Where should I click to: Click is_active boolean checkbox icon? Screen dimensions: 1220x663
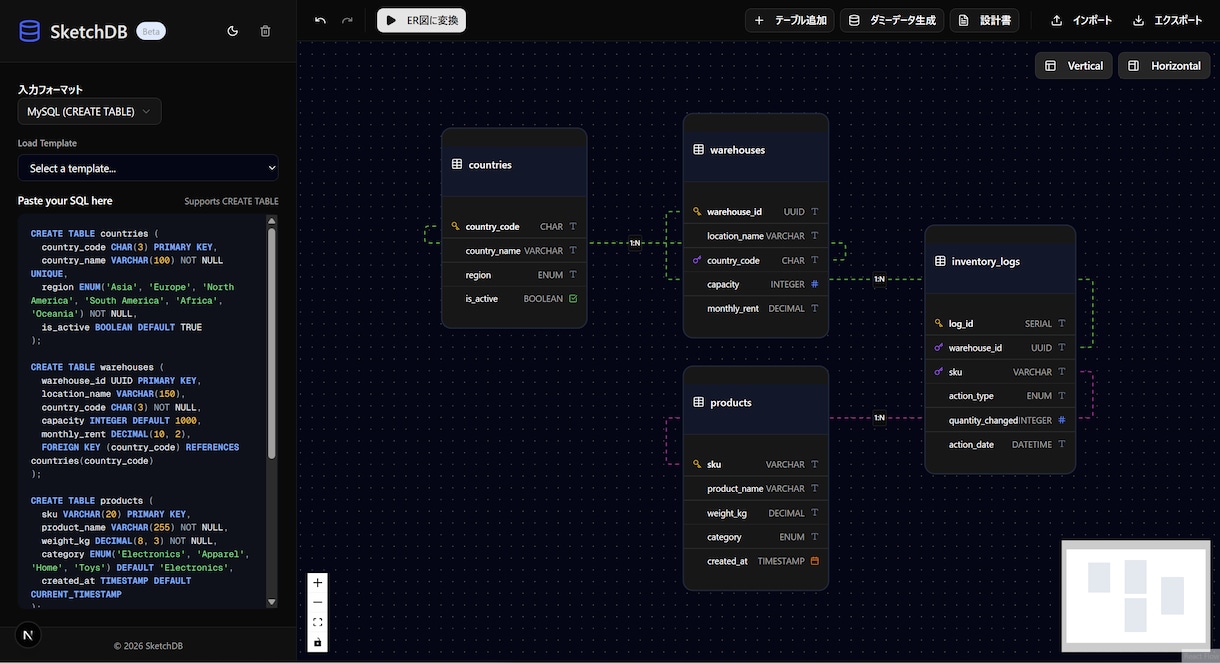point(573,299)
